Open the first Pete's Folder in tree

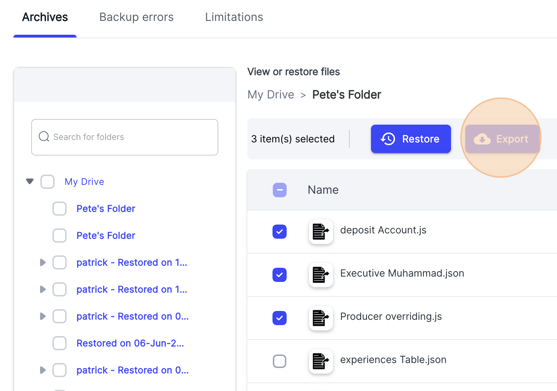[x=106, y=208]
